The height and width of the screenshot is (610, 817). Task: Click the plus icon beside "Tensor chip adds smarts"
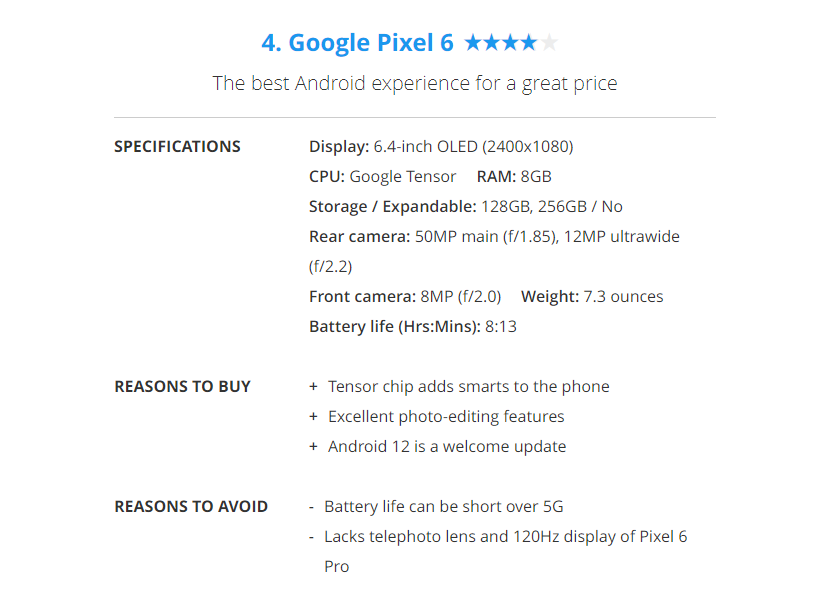coord(314,387)
